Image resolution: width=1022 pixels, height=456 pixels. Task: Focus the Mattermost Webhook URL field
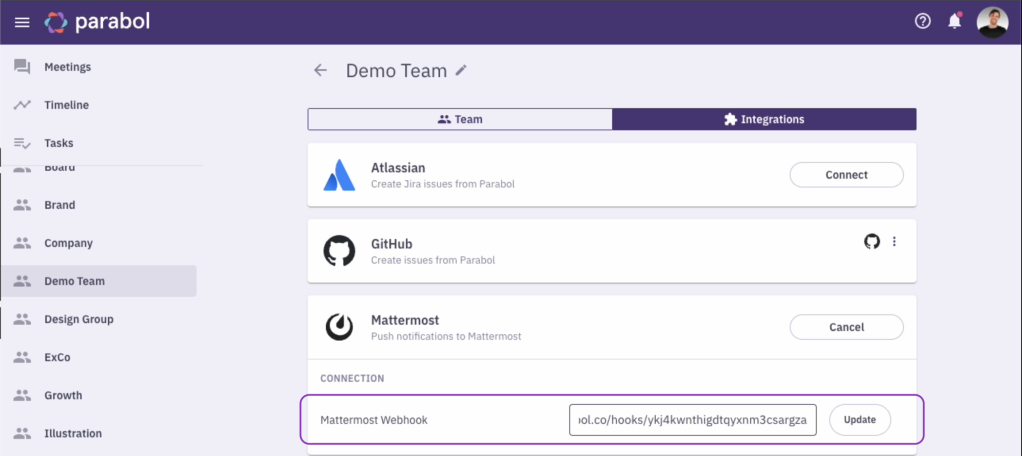pyautogui.click(x=692, y=420)
